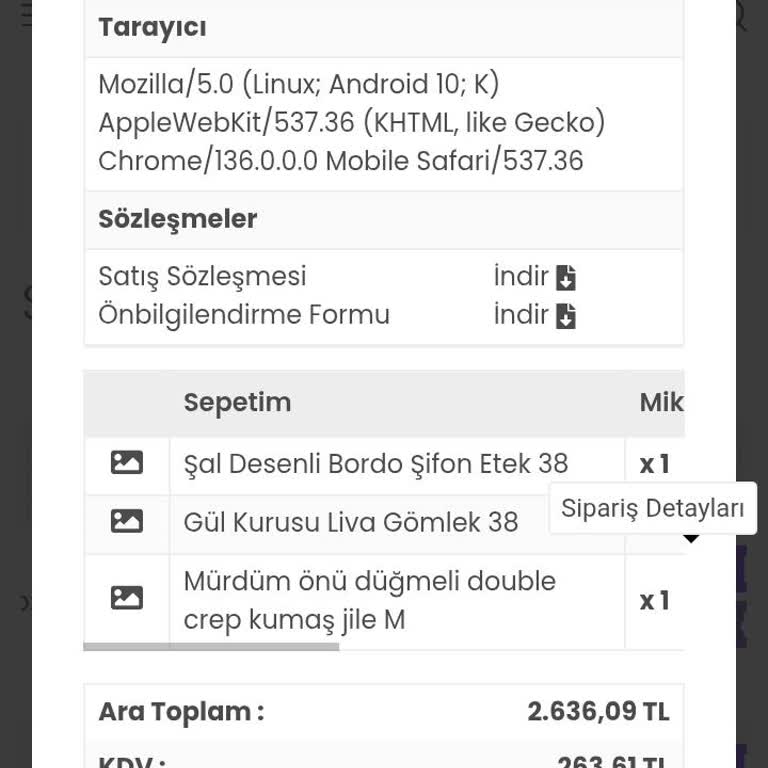This screenshot has width=768, height=768.
Task: Click the x1 quantity for Şal Desenli Etek
Action: point(654,464)
